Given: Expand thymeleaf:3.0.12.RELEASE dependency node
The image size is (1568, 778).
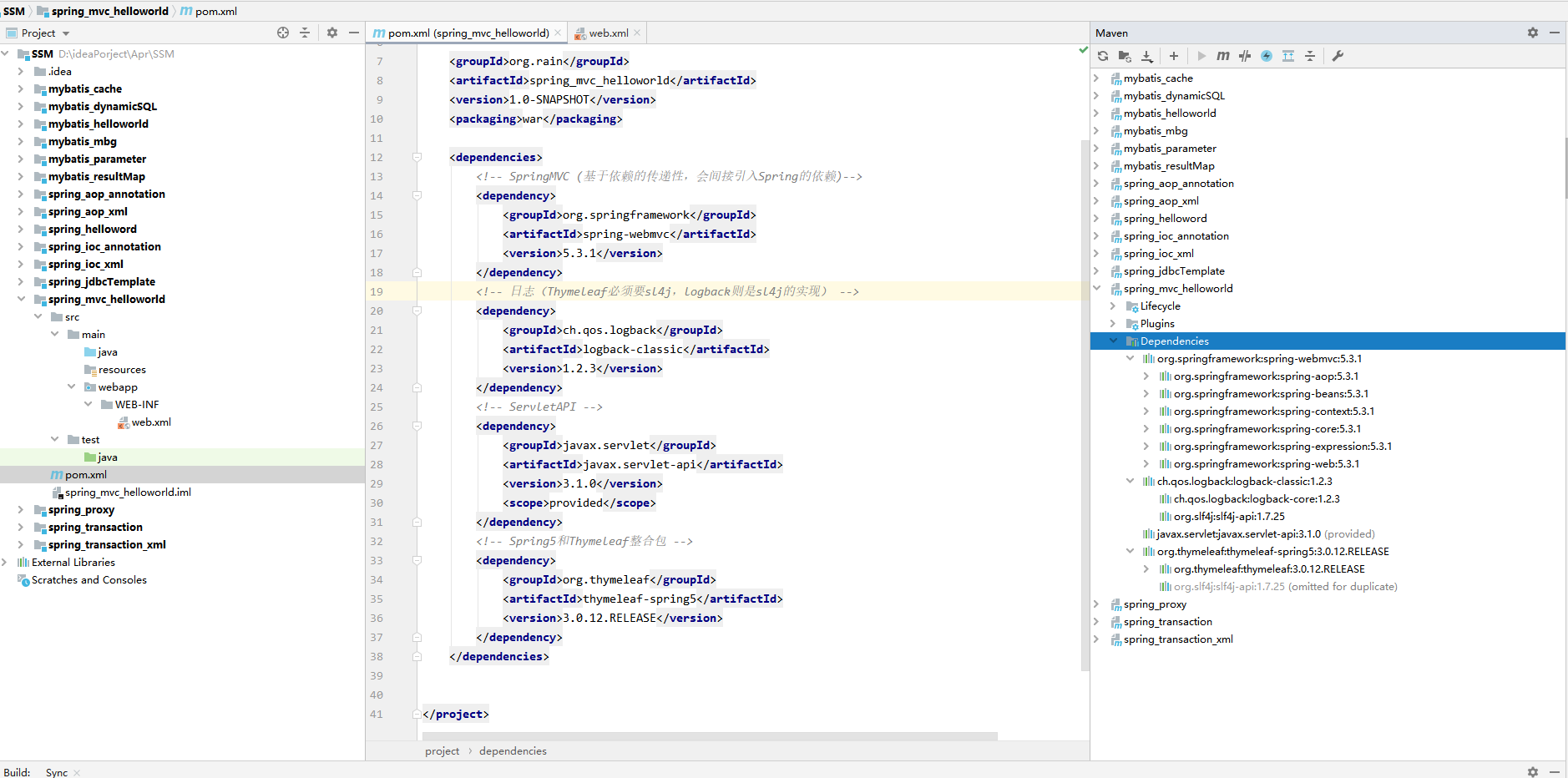Looking at the screenshot, I should pyautogui.click(x=1147, y=568).
